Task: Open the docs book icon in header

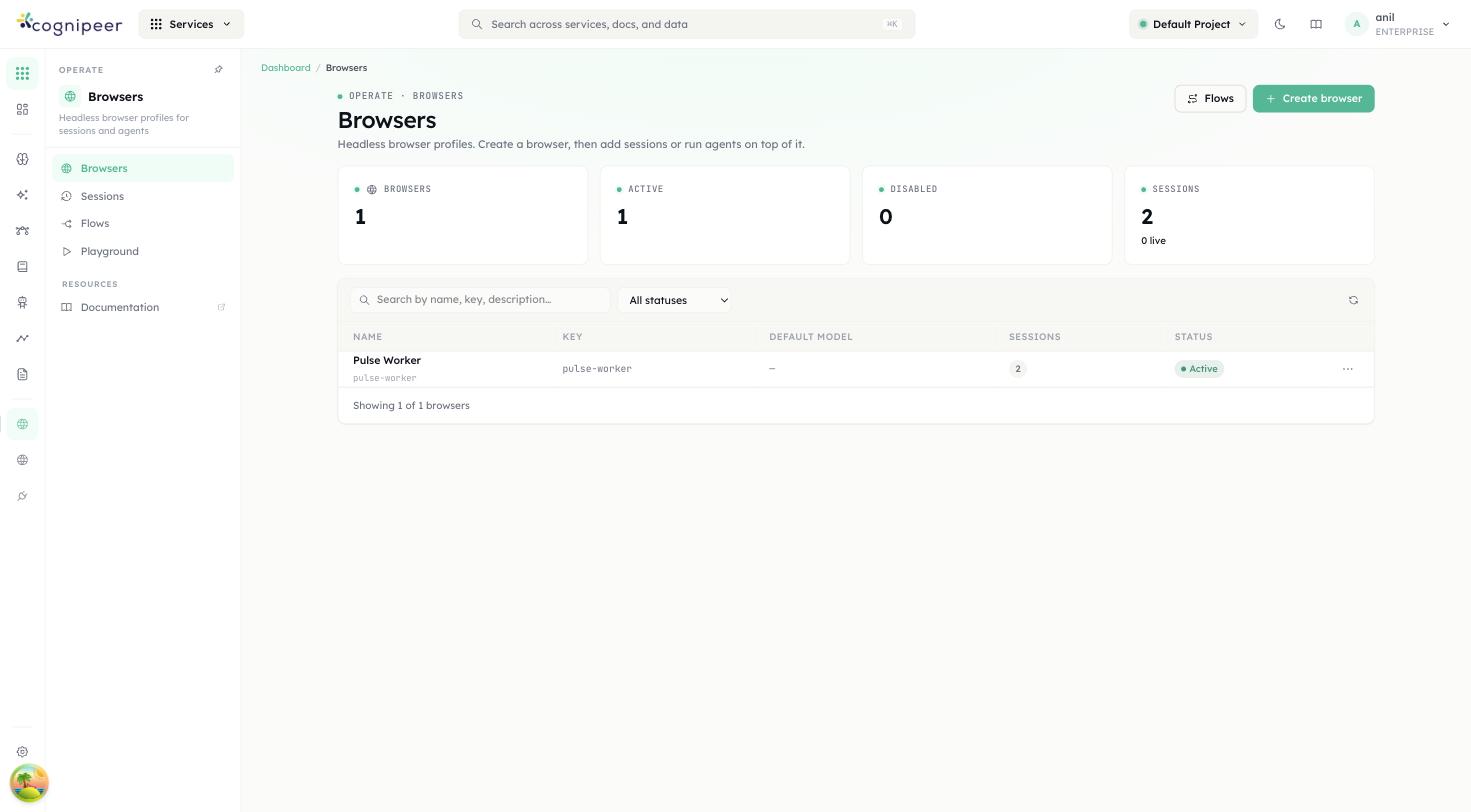Action: [1316, 24]
